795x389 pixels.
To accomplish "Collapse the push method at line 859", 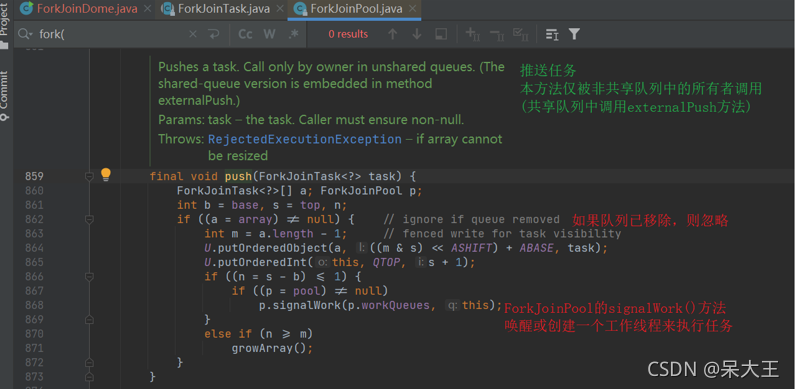I will (90, 176).
